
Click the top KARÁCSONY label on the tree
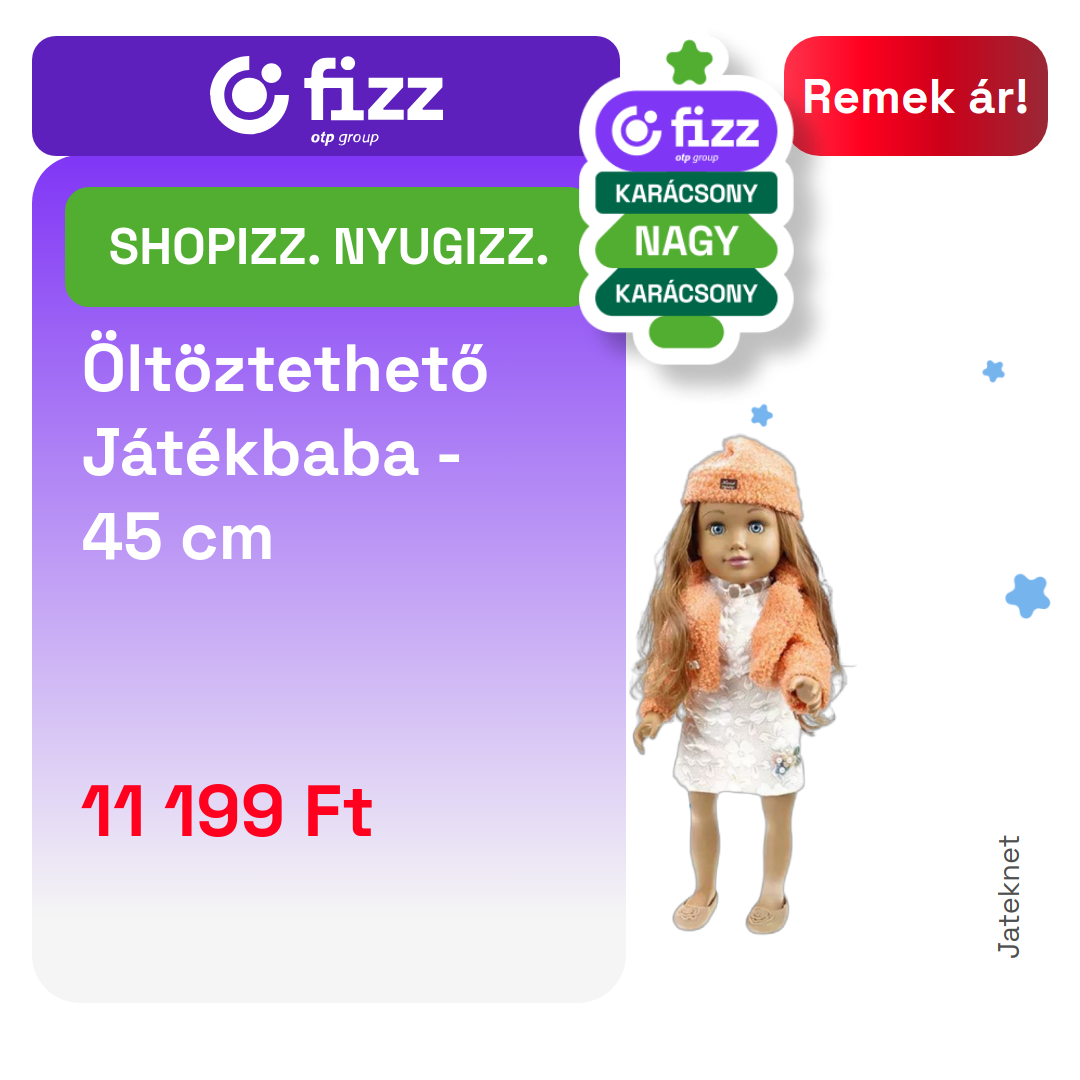(x=686, y=193)
